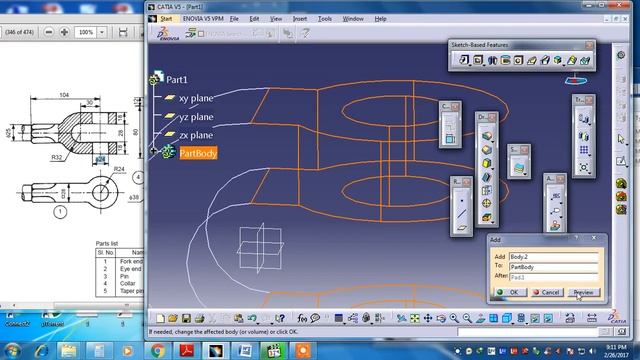Select the Mirror tool in Transformation toolbar
640x360 pixels.
pyautogui.click(x=584, y=136)
